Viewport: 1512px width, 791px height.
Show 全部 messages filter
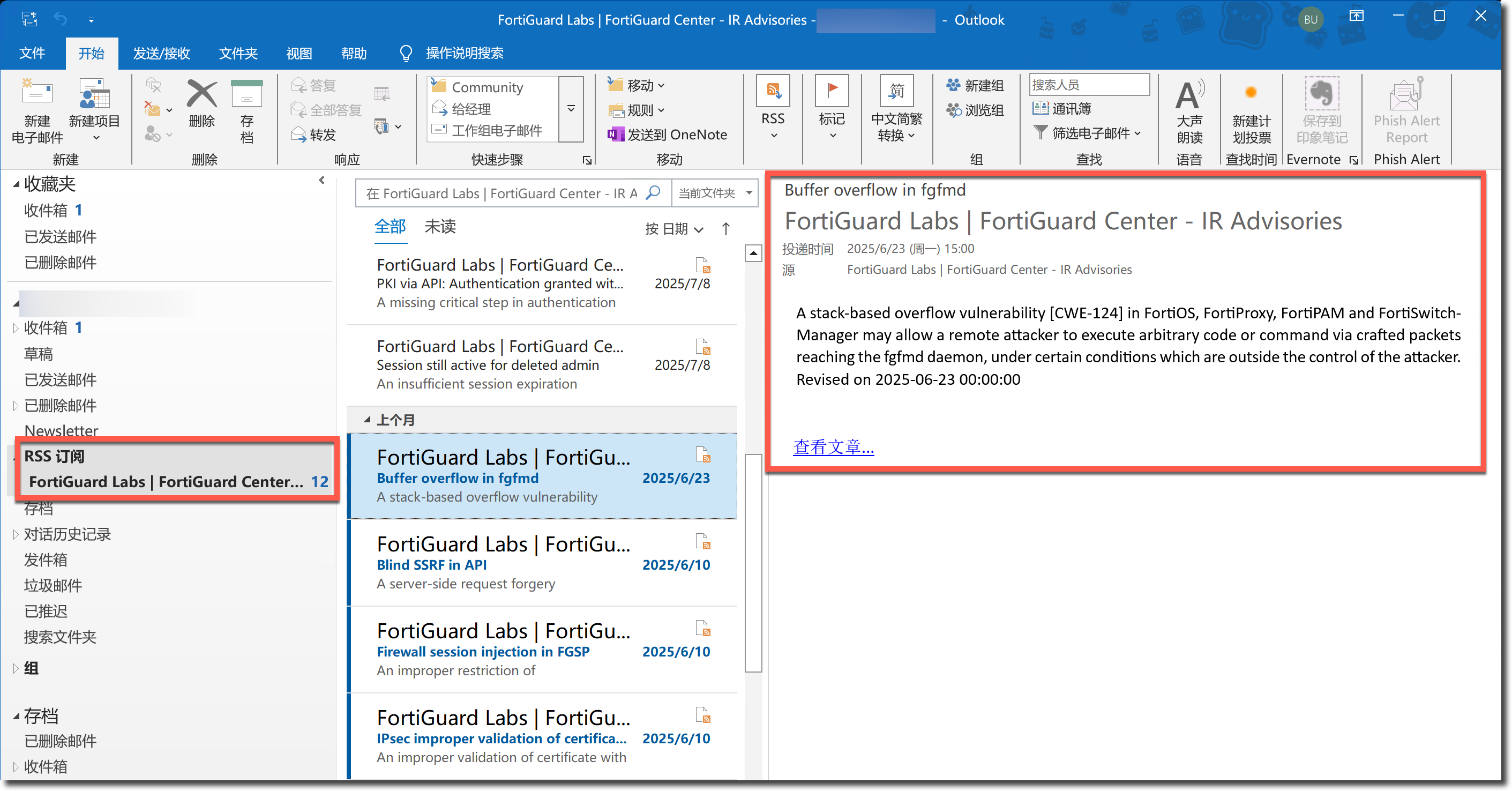coord(391,227)
